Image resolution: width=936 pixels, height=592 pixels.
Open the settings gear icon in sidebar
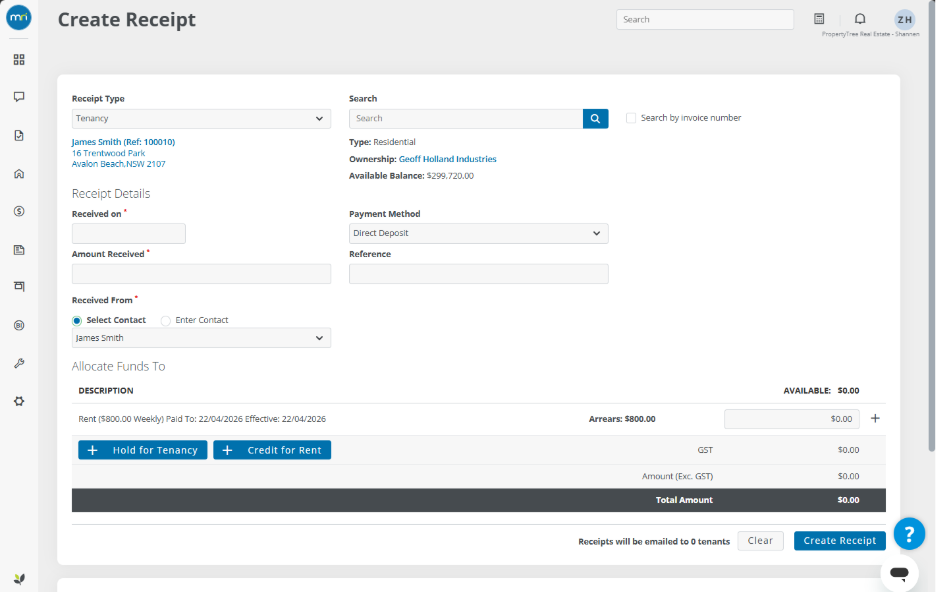[x=19, y=401]
